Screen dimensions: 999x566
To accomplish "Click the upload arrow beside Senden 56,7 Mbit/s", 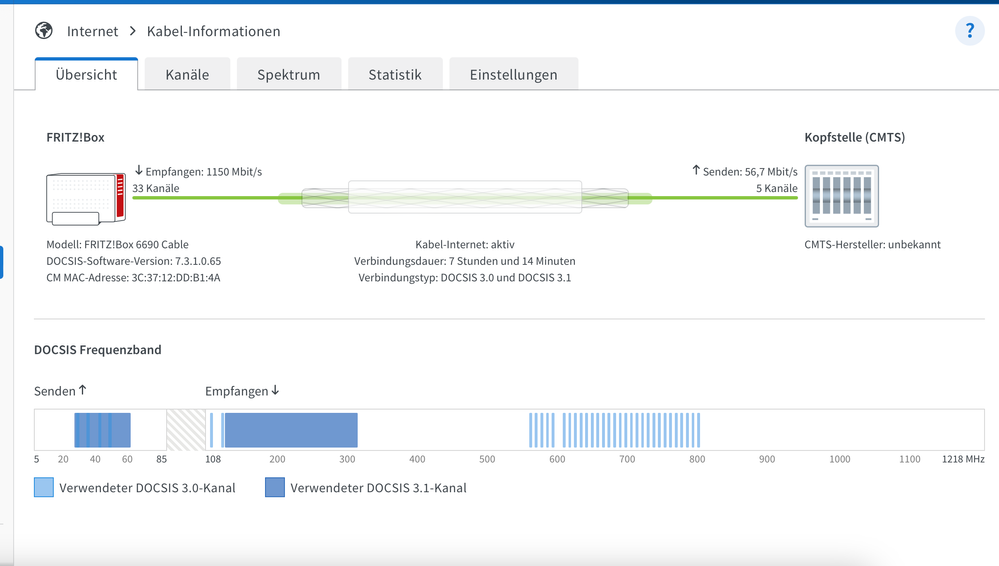I will click(696, 171).
